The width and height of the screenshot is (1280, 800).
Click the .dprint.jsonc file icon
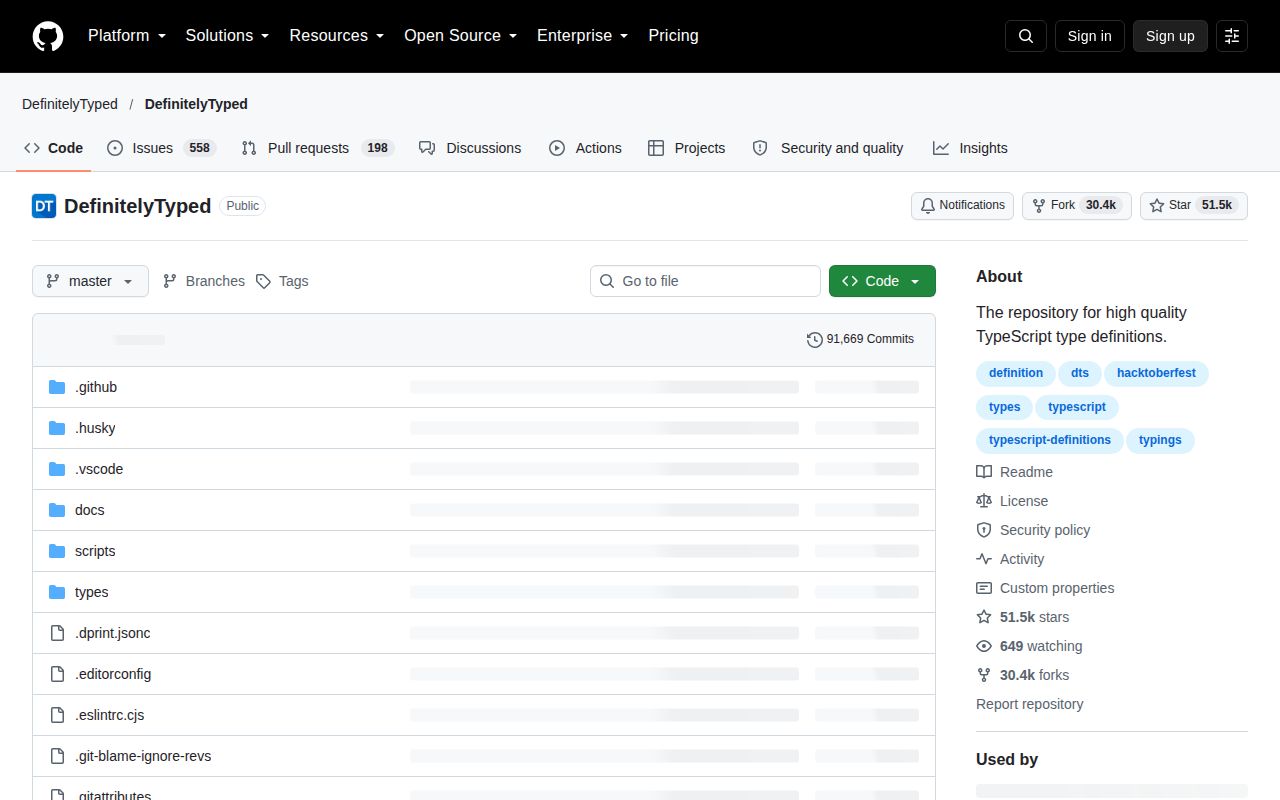point(57,633)
